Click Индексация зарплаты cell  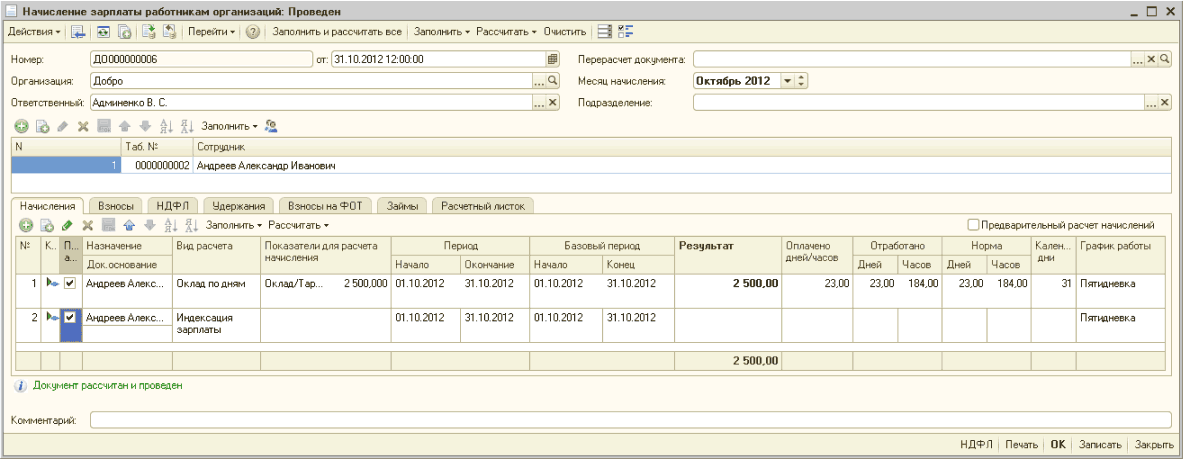coord(217,324)
